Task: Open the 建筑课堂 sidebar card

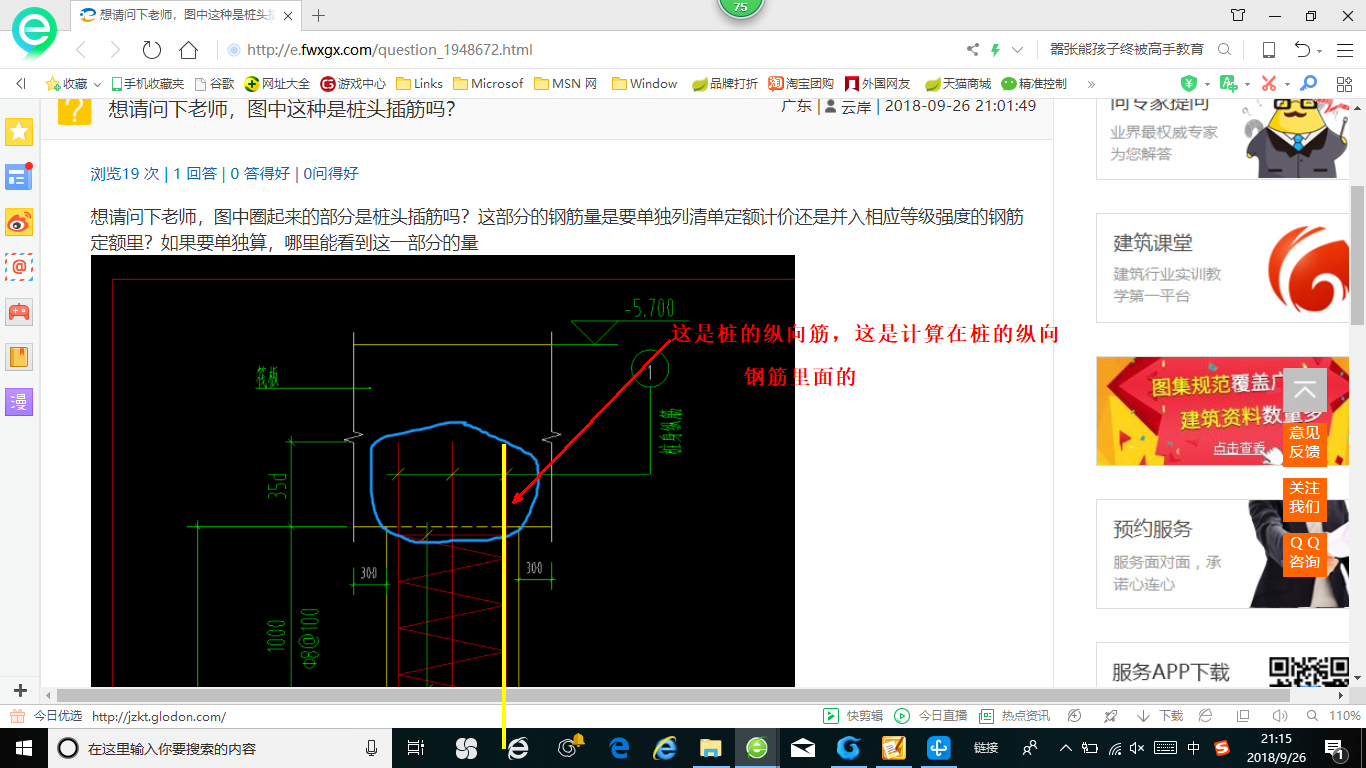Action: pyautogui.click(x=1223, y=268)
